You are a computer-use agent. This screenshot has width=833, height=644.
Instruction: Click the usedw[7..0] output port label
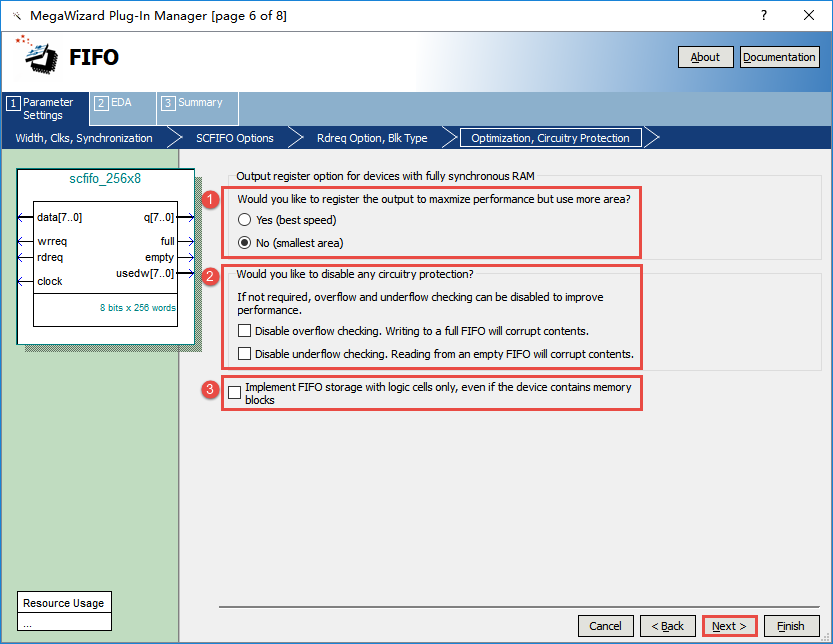coord(145,273)
